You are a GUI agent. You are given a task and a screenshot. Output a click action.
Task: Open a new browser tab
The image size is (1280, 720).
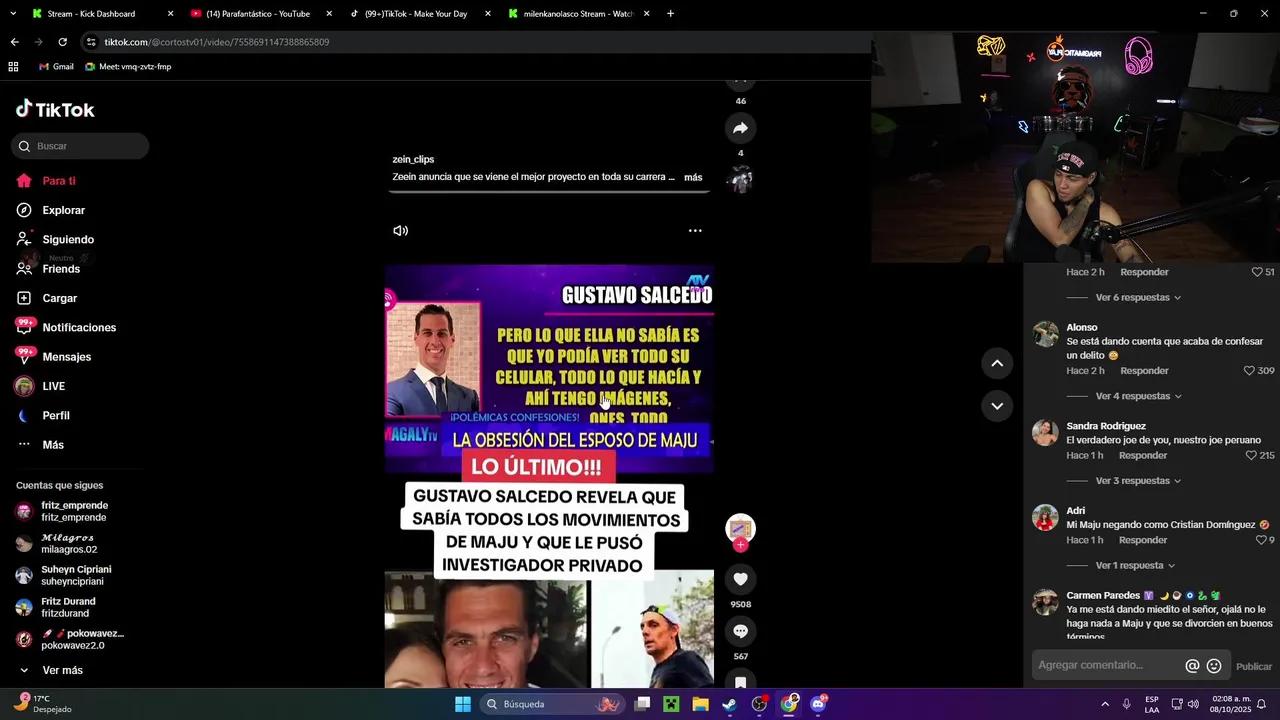point(670,14)
